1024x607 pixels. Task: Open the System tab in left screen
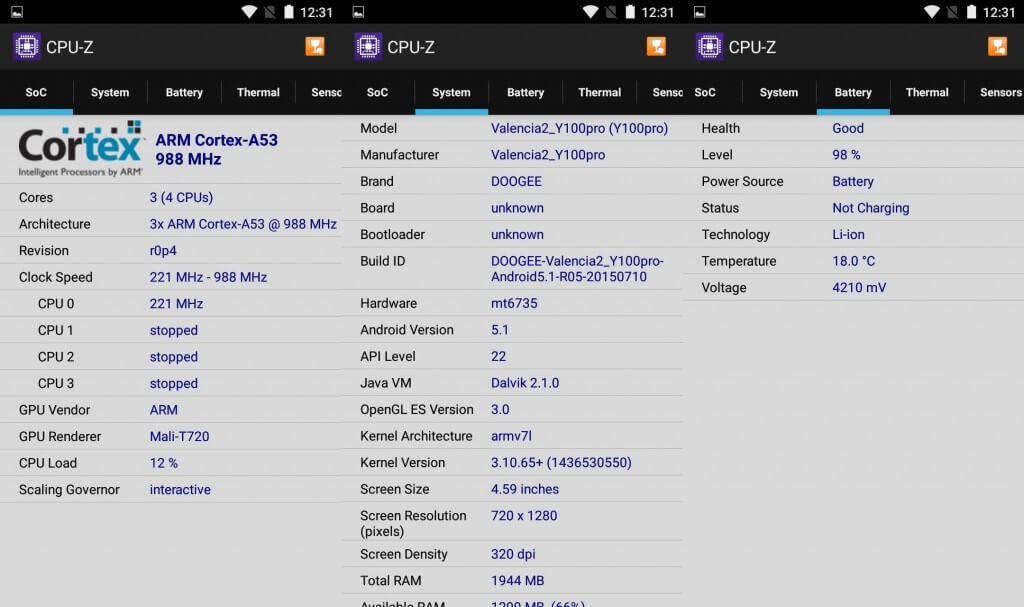tap(110, 92)
